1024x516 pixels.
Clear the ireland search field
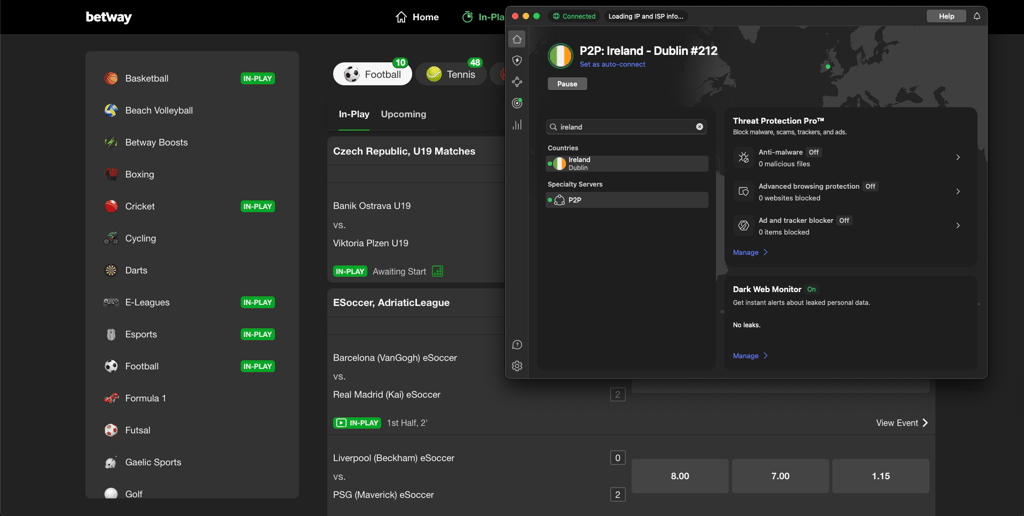[x=699, y=127]
